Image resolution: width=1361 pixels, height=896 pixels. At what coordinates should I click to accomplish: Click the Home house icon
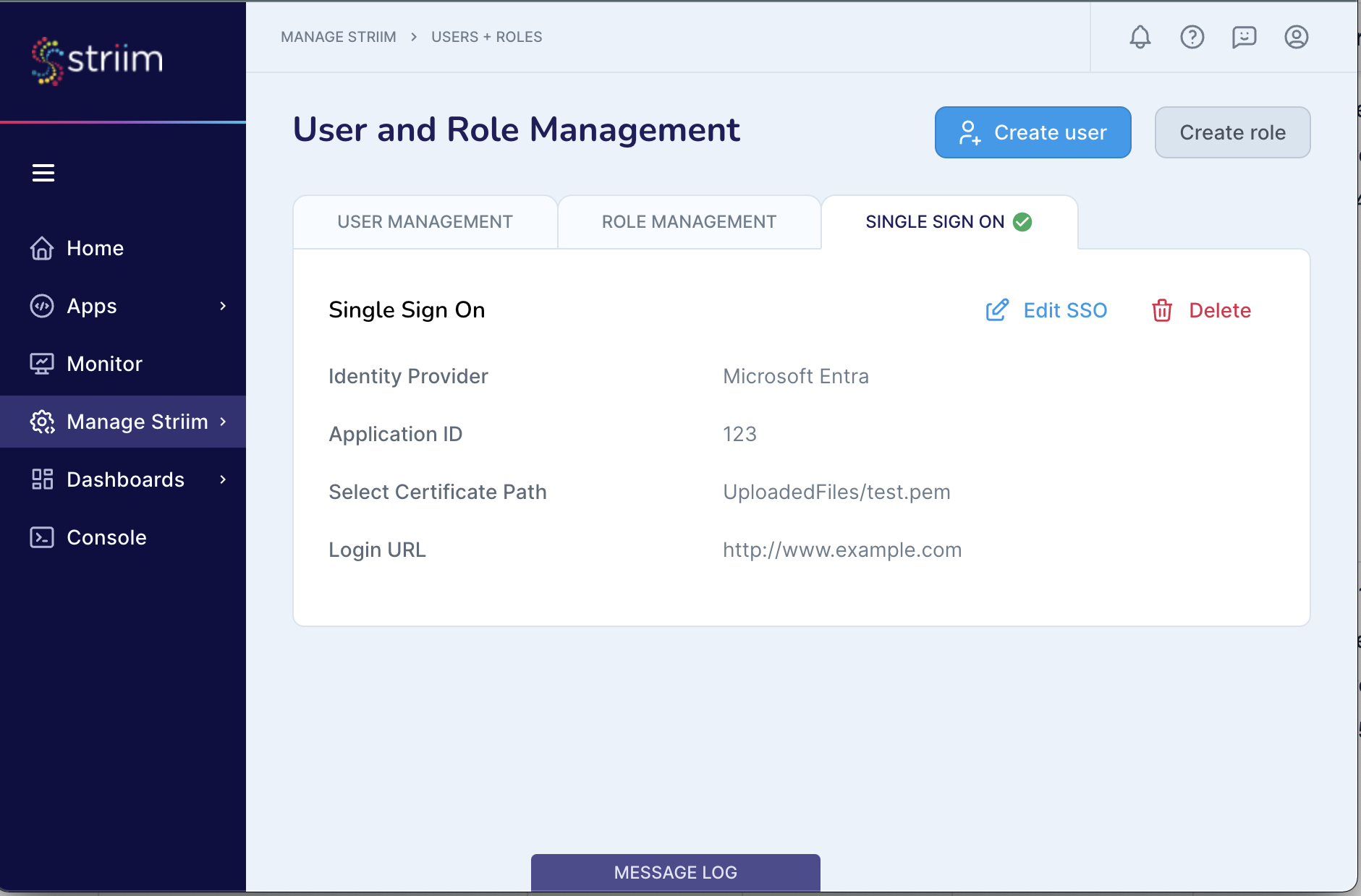(x=42, y=248)
